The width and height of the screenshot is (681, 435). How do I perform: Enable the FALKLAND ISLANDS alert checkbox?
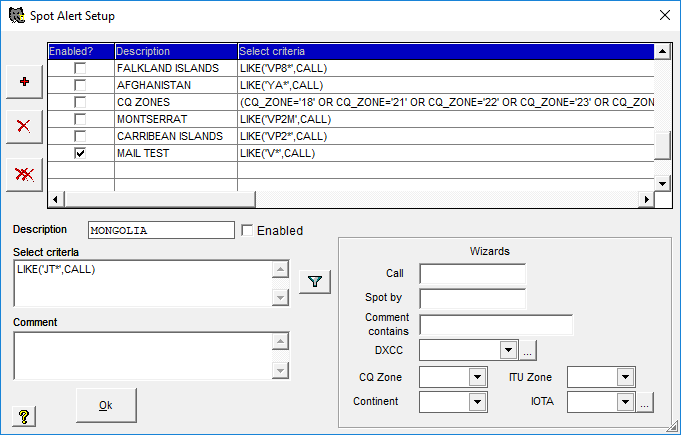tap(80, 68)
